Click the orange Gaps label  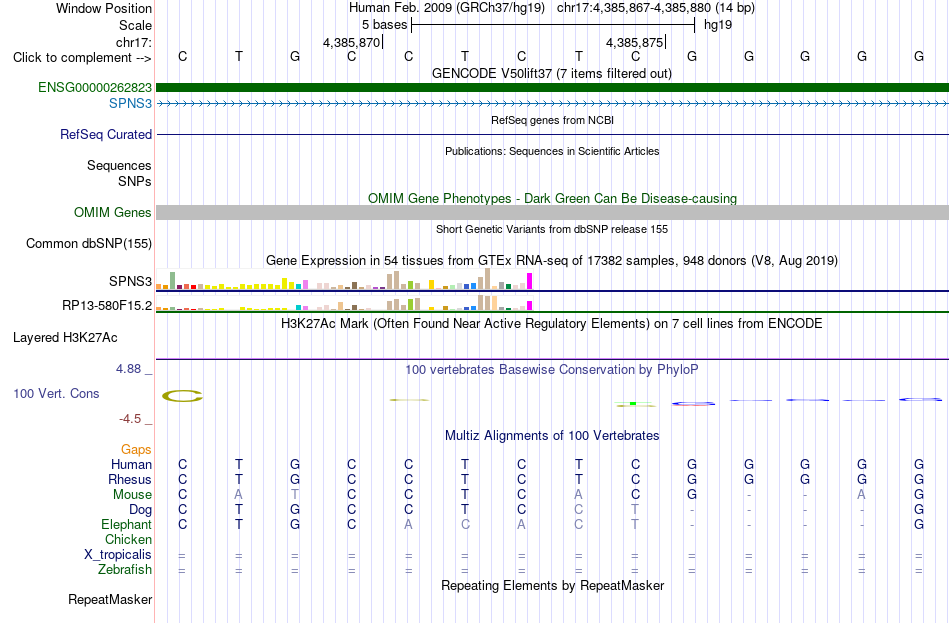(136, 450)
